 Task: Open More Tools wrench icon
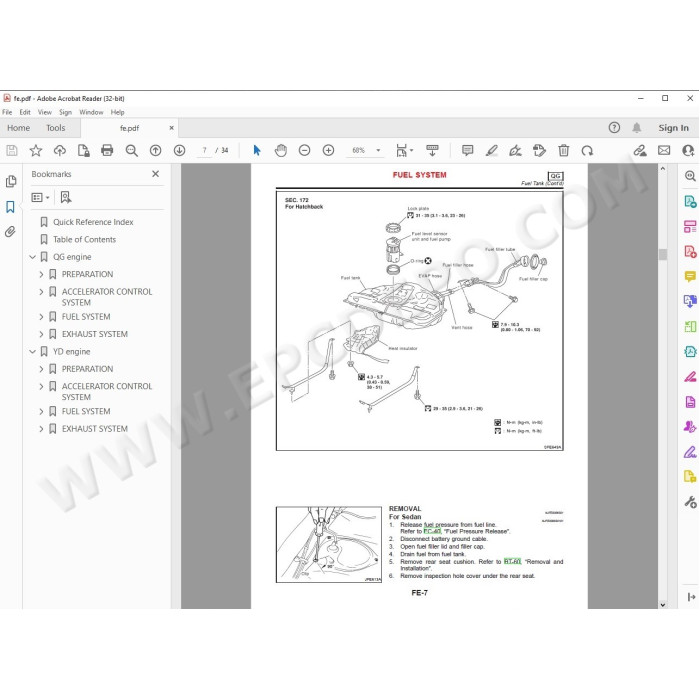[x=690, y=502]
